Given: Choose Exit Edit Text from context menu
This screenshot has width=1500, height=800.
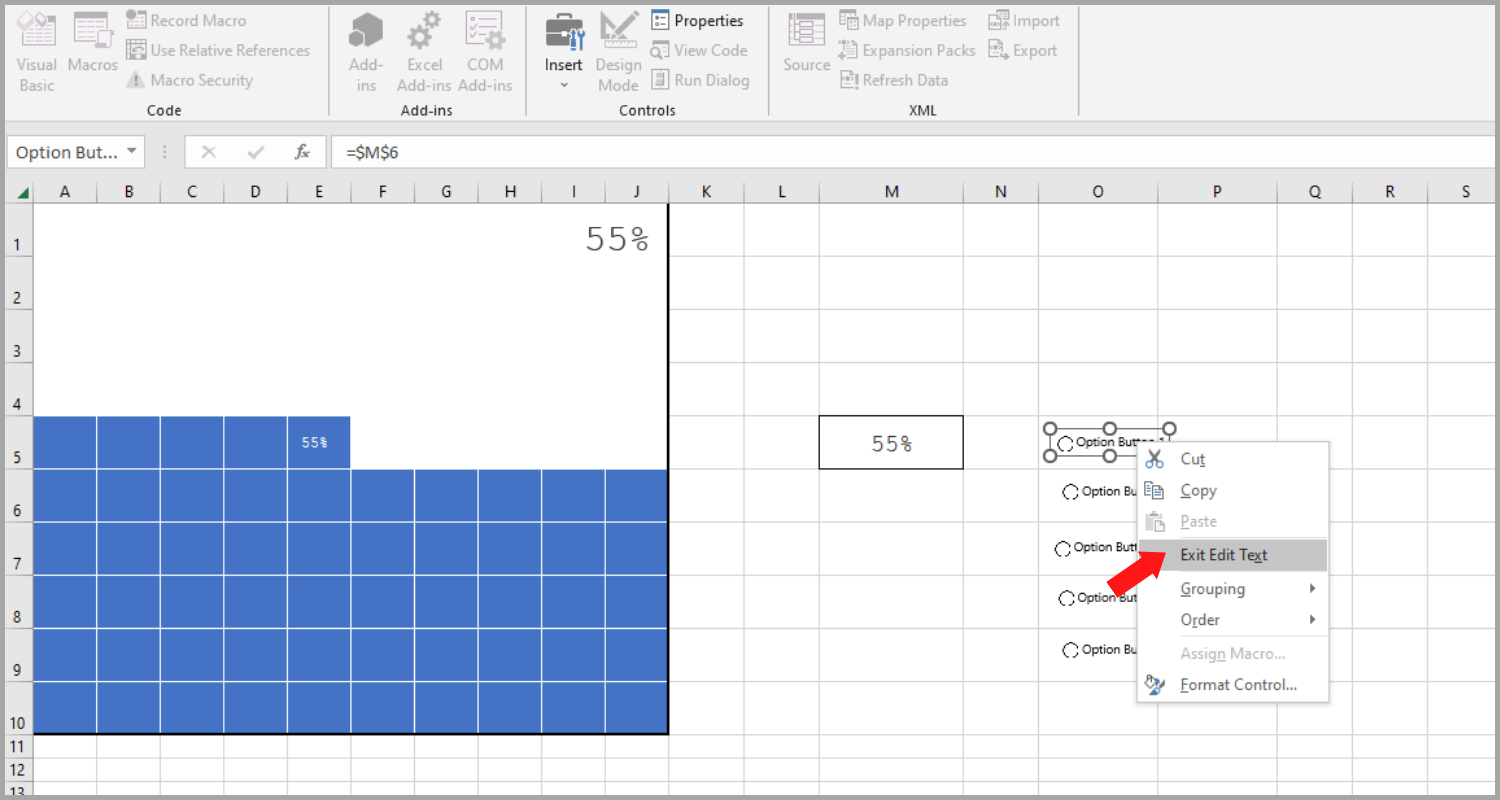Looking at the screenshot, I should [1223, 555].
